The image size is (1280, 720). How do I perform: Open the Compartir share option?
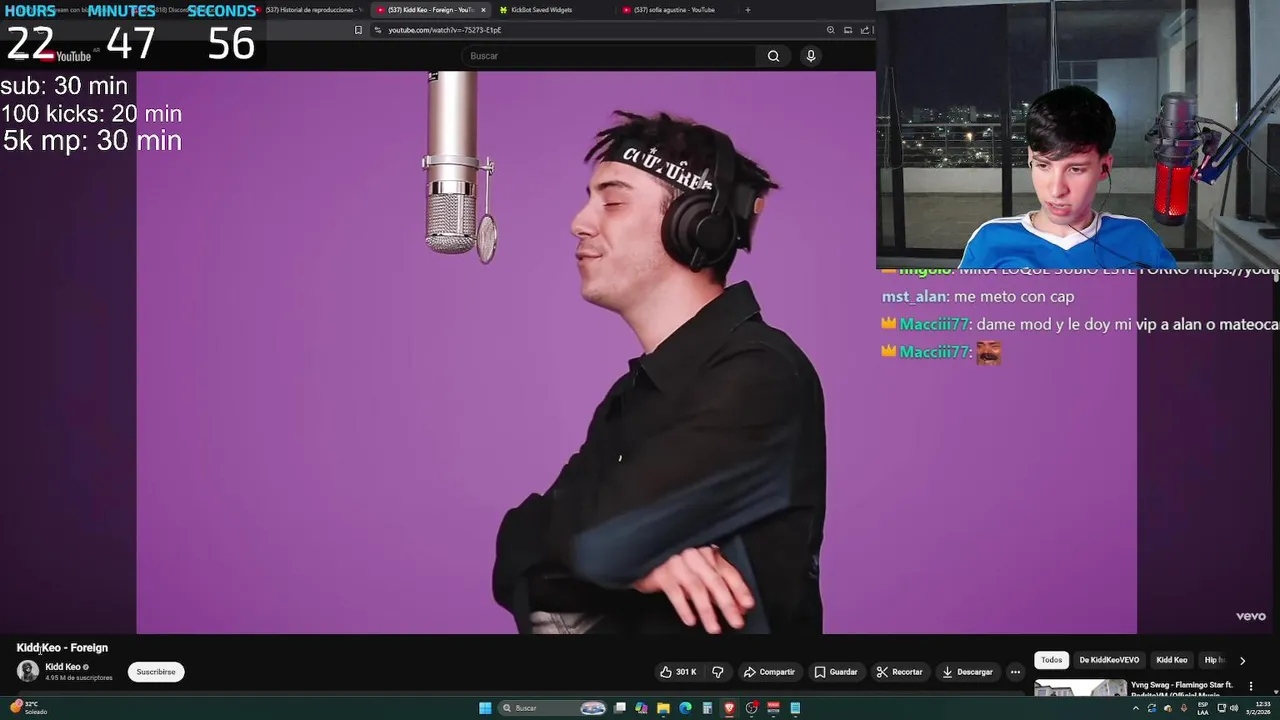point(769,672)
